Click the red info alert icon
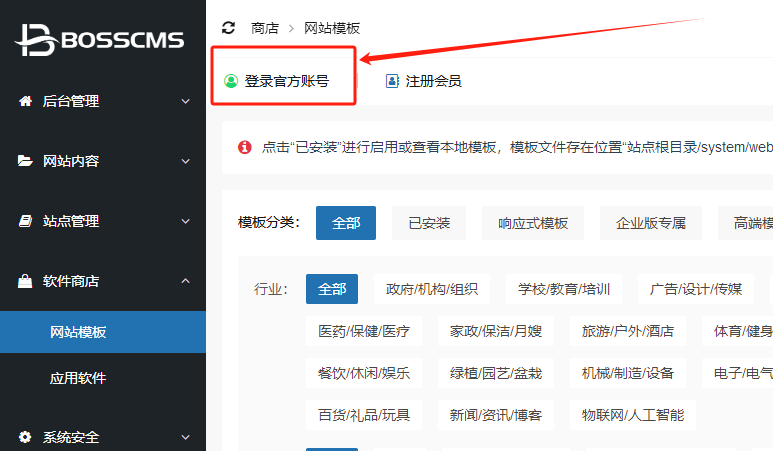Screen dimensions: 773x451 tap(244, 147)
